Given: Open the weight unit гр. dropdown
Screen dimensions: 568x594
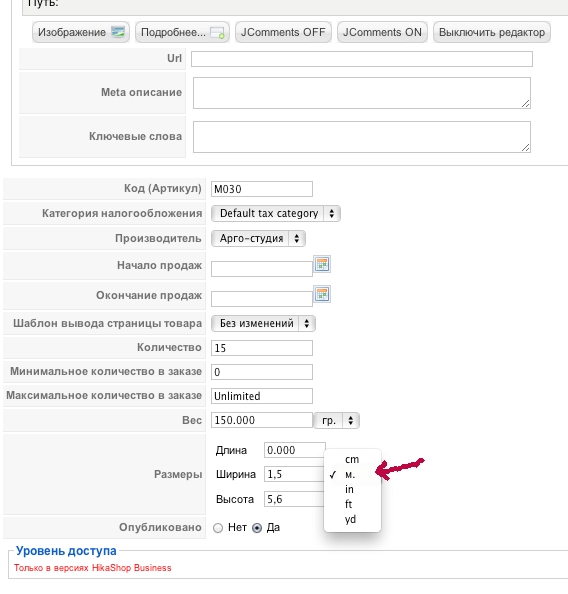Looking at the screenshot, I should 337,420.
